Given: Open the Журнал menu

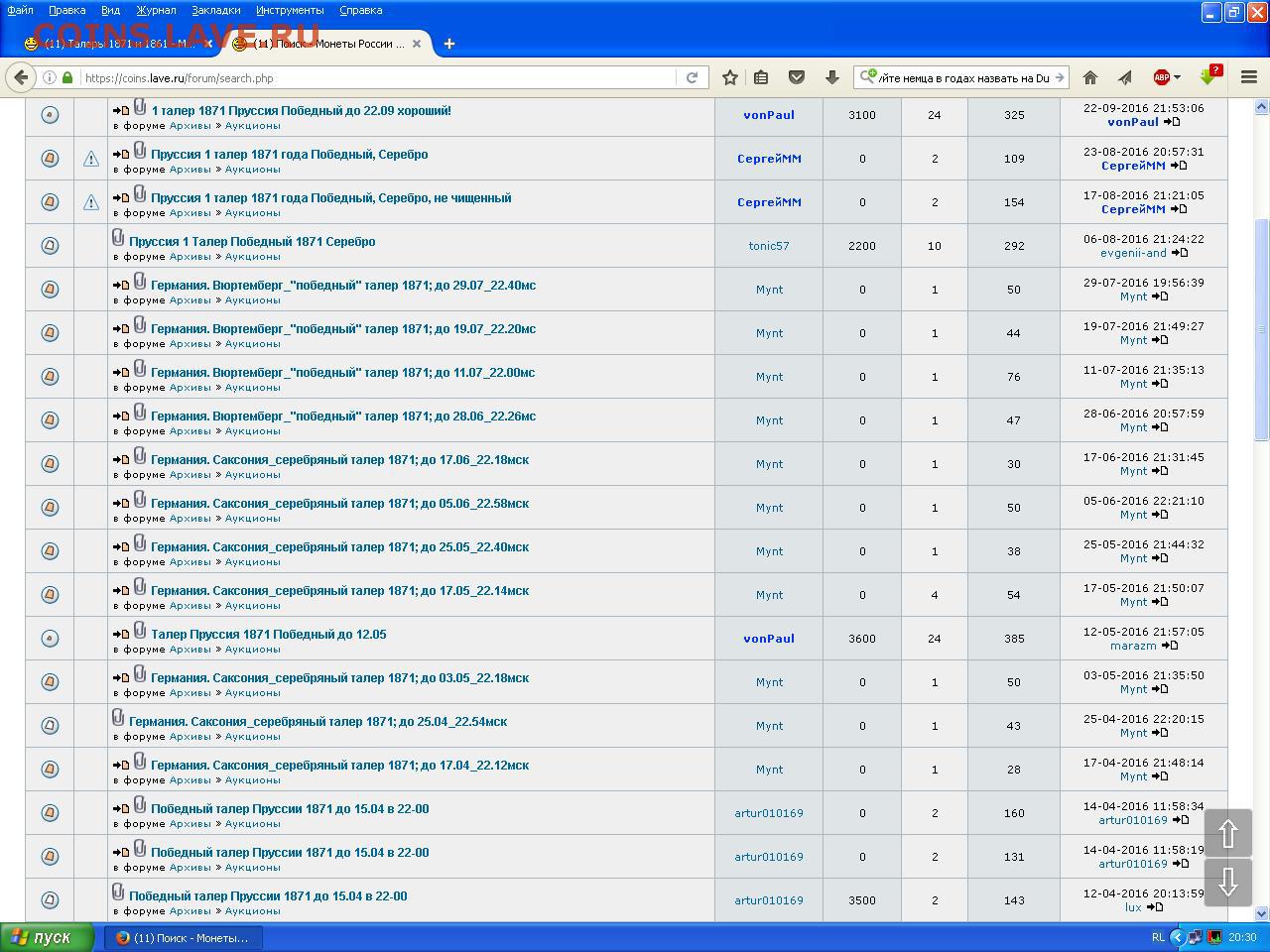Looking at the screenshot, I should (156, 10).
